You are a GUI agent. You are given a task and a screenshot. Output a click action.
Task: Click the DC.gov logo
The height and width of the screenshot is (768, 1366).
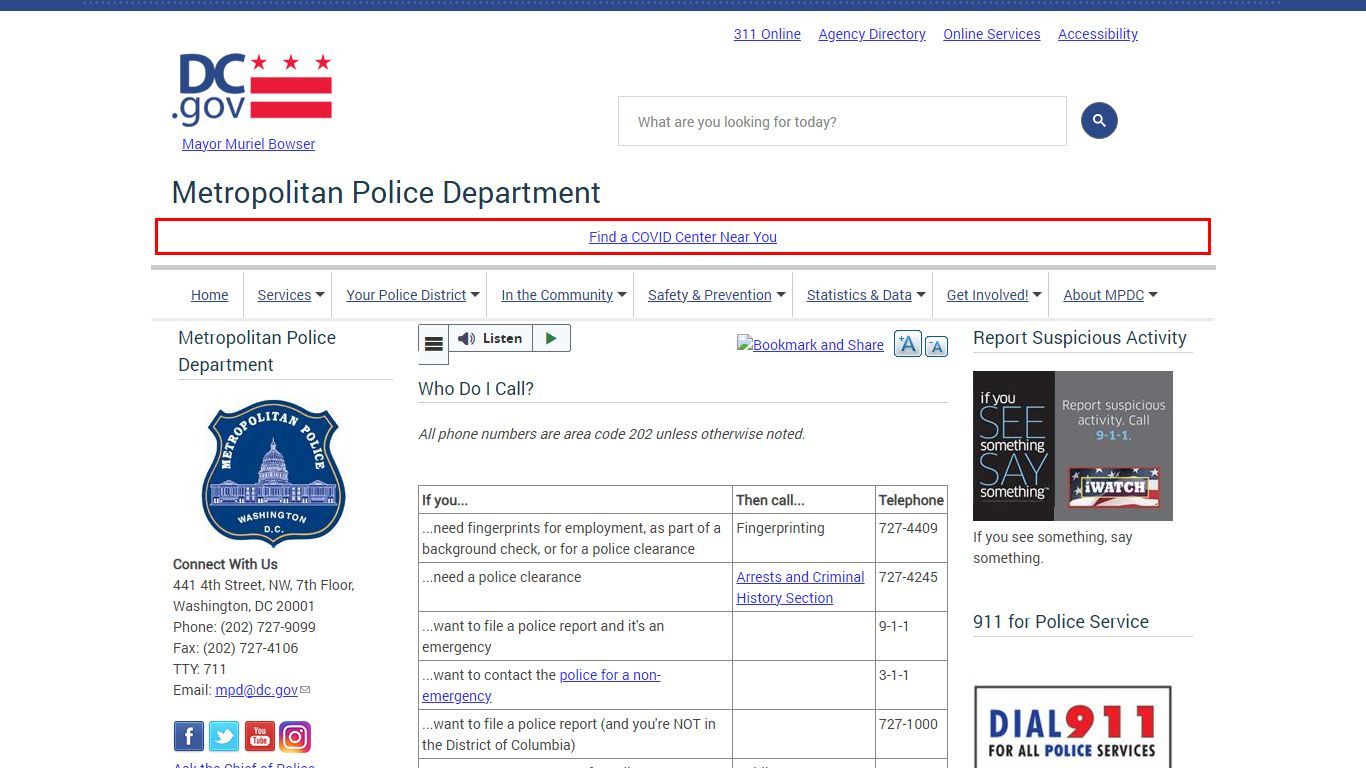coord(252,90)
